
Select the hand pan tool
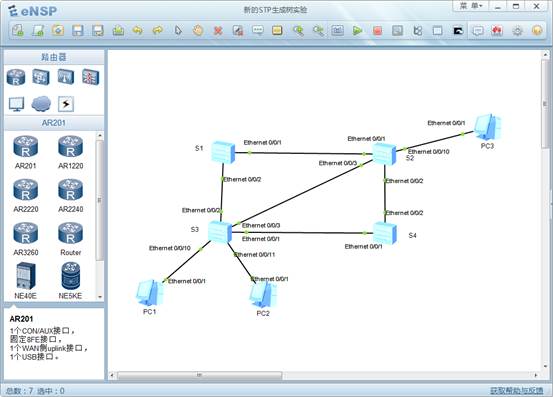[198, 31]
